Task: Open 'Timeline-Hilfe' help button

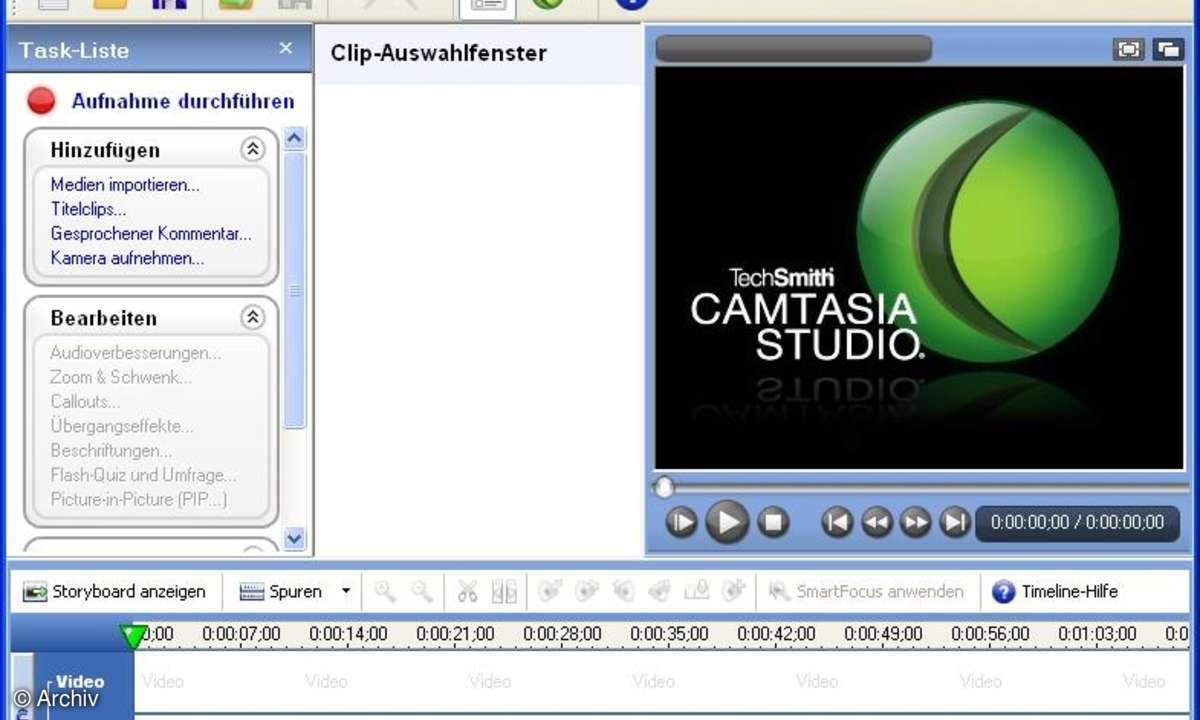Action: [1055, 591]
